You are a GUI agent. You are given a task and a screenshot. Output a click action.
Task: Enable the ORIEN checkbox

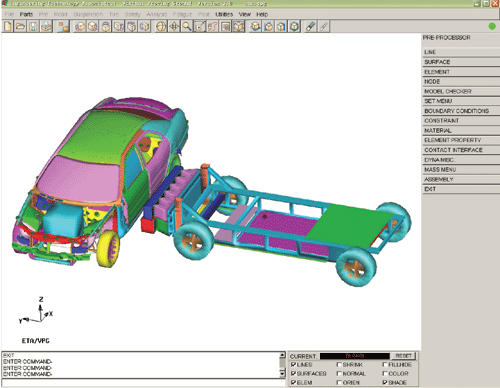coord(339,383)
